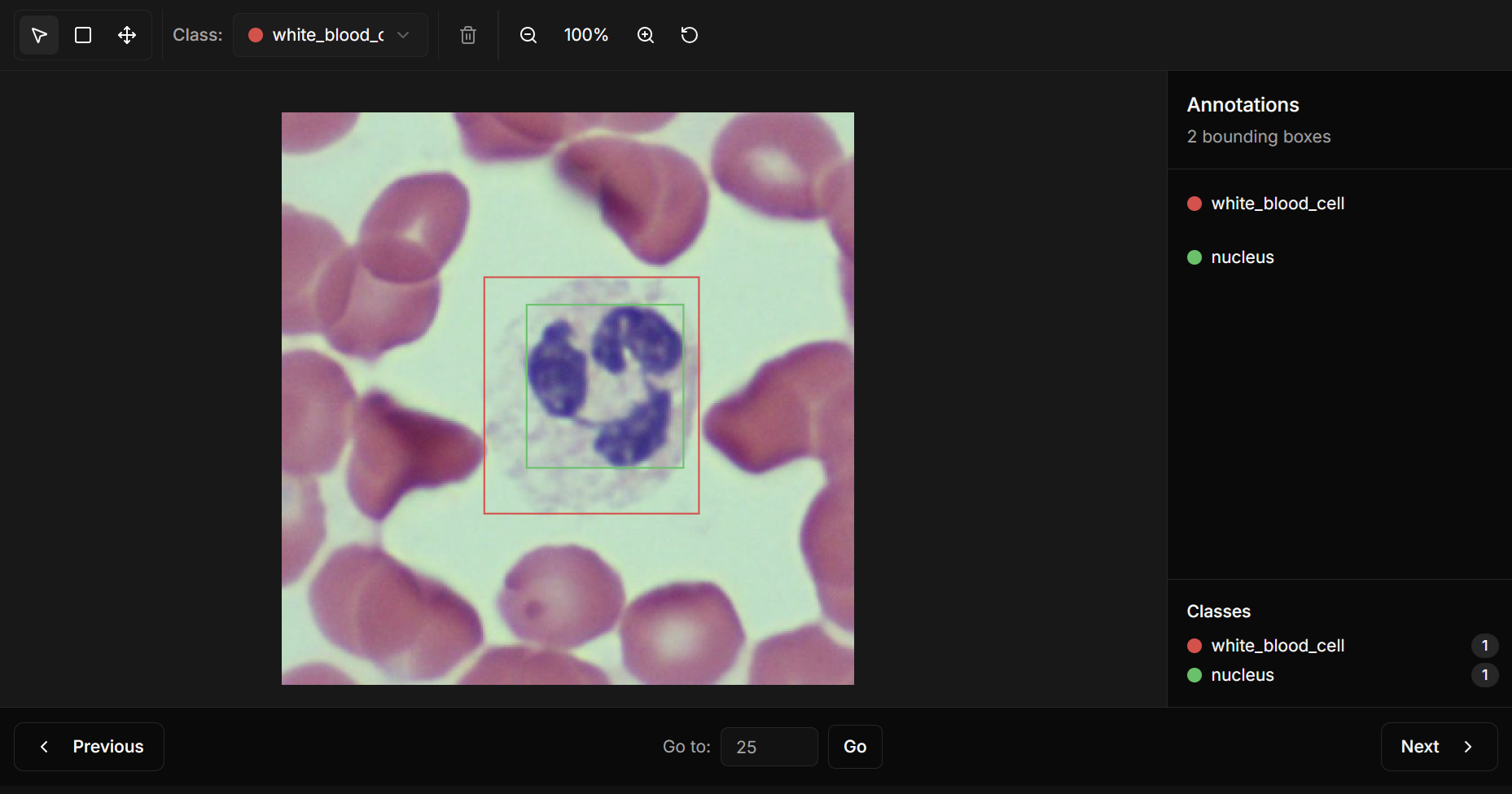1512x794 pixels.
Task: Advance to the Next image
Action: (1438, 747)
